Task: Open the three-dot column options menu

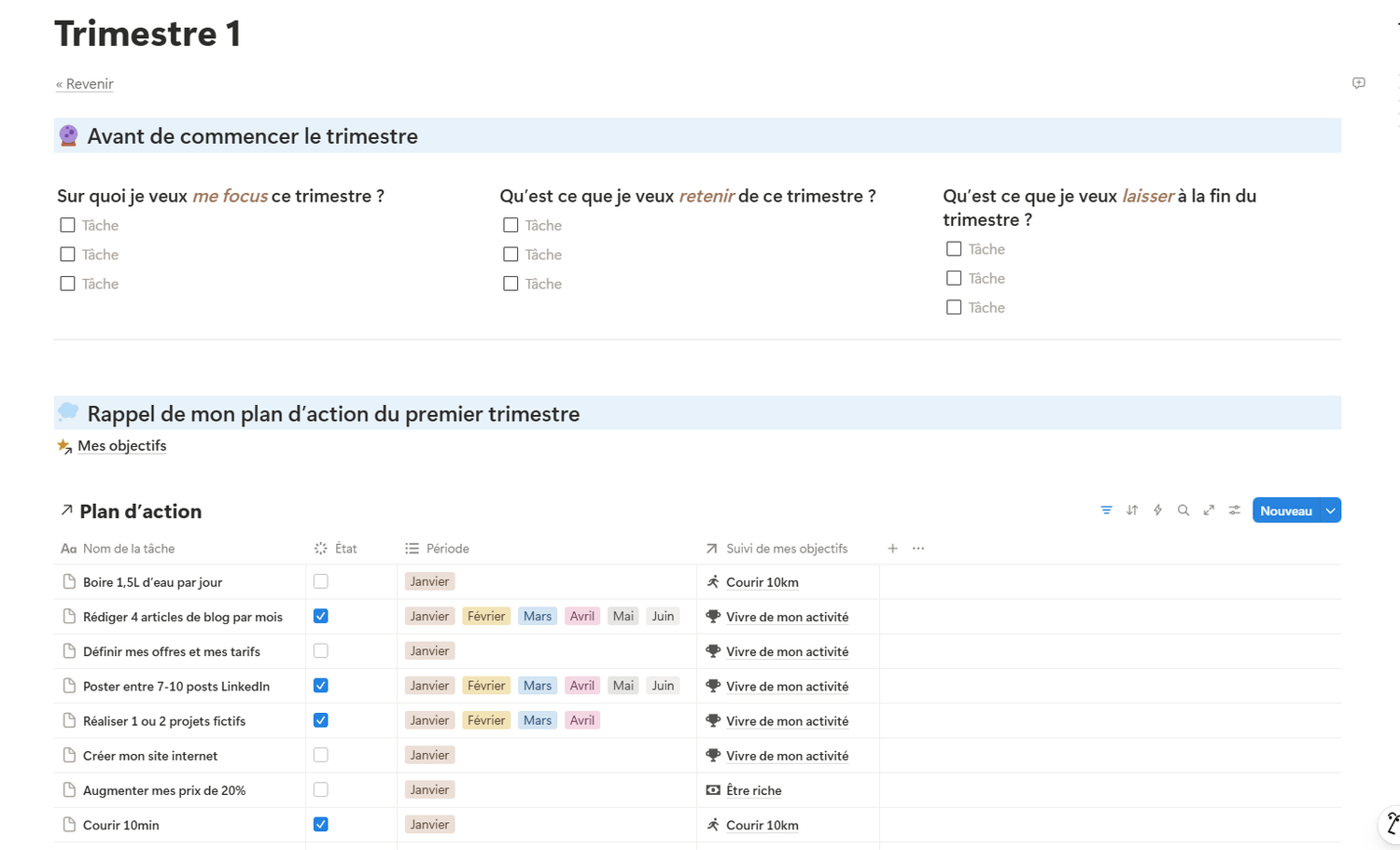Action: pos(918,549)
